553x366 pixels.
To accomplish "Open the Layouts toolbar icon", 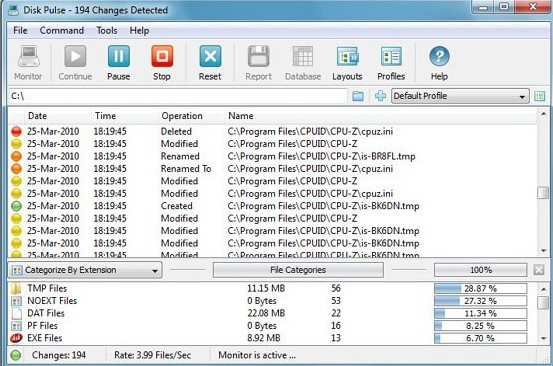I will [x=347, y=56].
